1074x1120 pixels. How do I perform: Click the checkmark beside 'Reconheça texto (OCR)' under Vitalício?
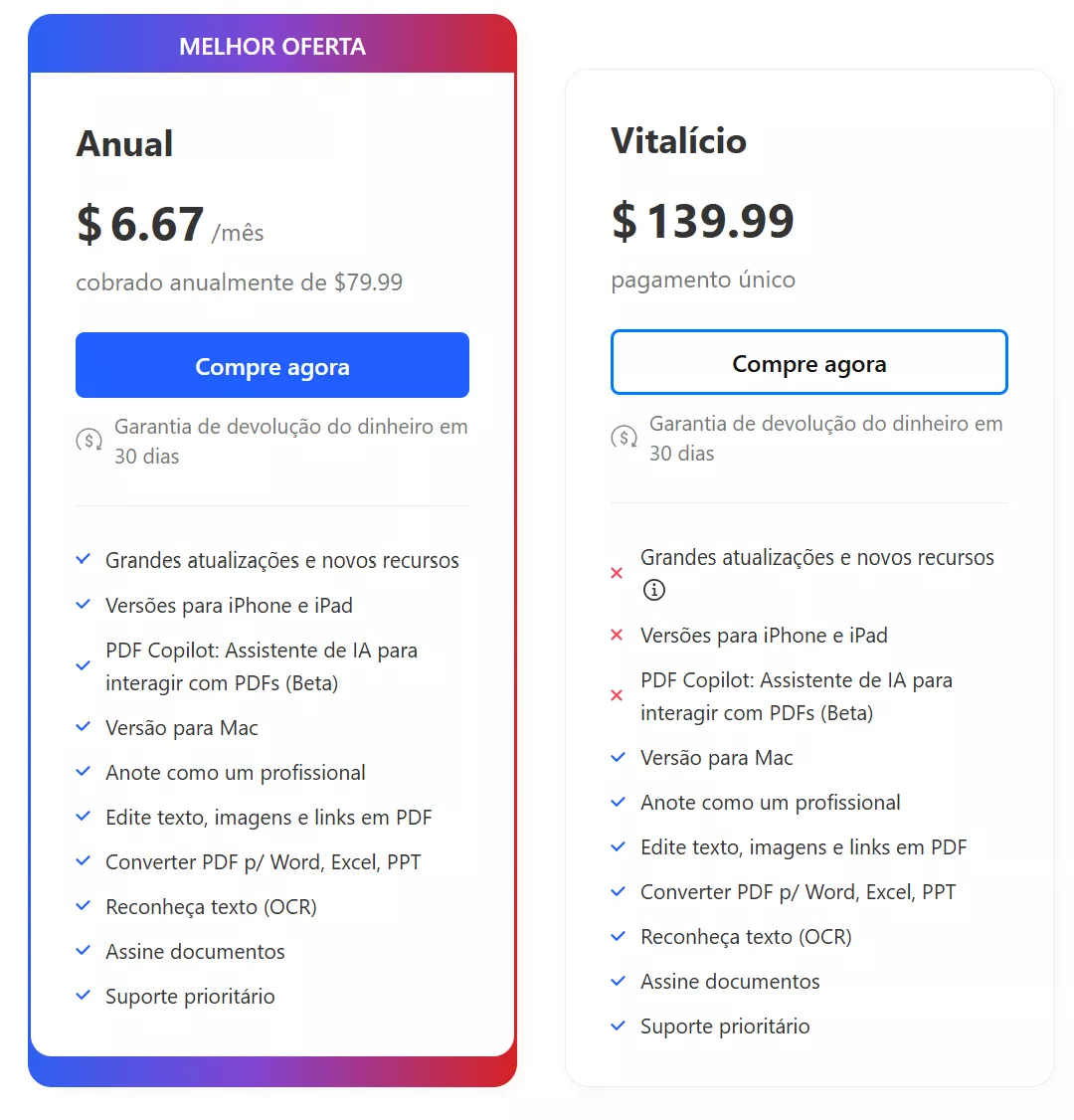618,935
